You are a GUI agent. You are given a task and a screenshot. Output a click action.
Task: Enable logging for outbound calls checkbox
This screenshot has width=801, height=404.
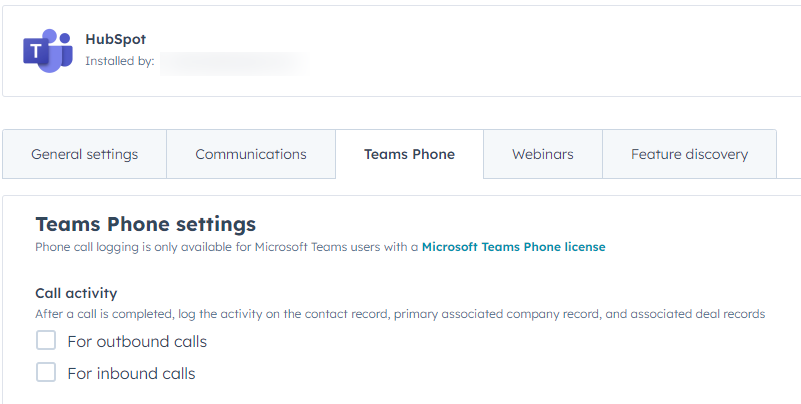click(x=46, y=340)
